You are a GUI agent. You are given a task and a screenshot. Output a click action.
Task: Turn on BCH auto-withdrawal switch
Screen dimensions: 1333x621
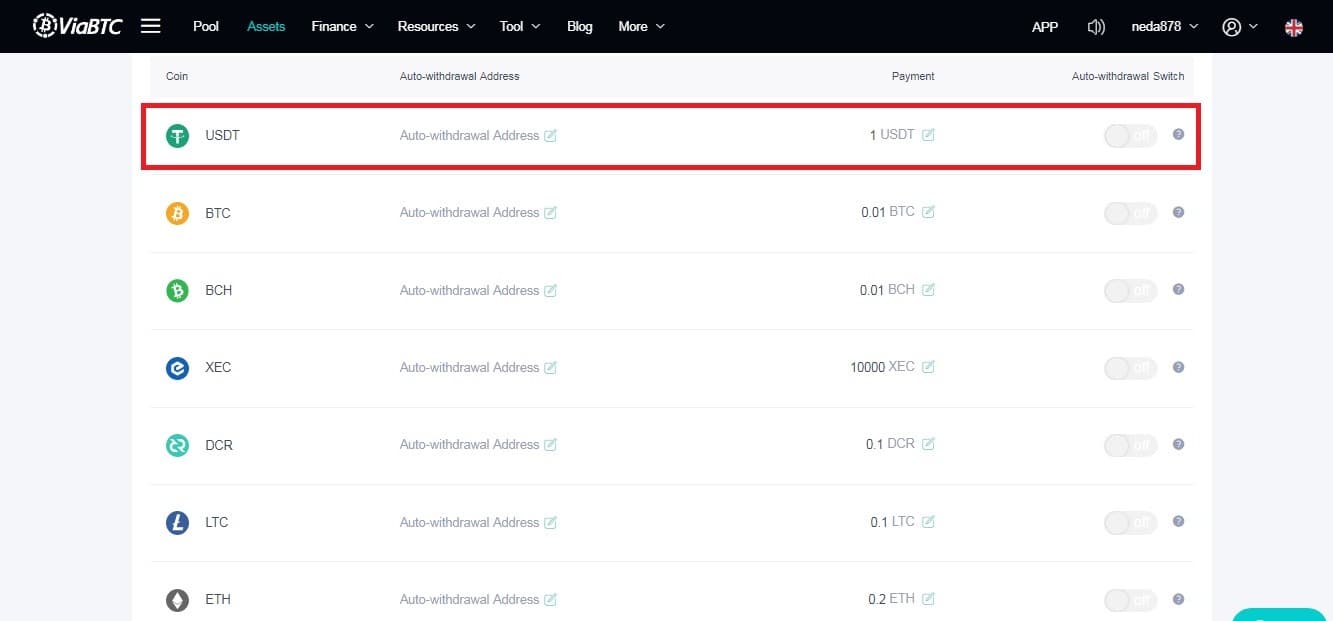coord(1130,291)
